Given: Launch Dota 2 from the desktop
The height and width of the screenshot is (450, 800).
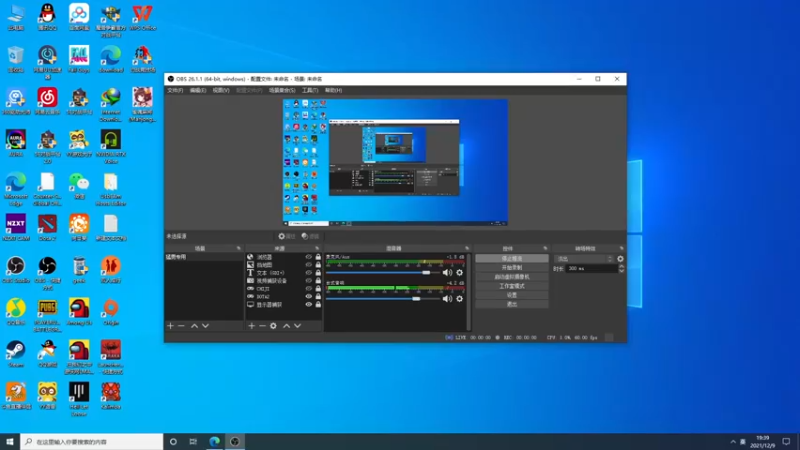Looking at the screenshot, I should point(47,228).
